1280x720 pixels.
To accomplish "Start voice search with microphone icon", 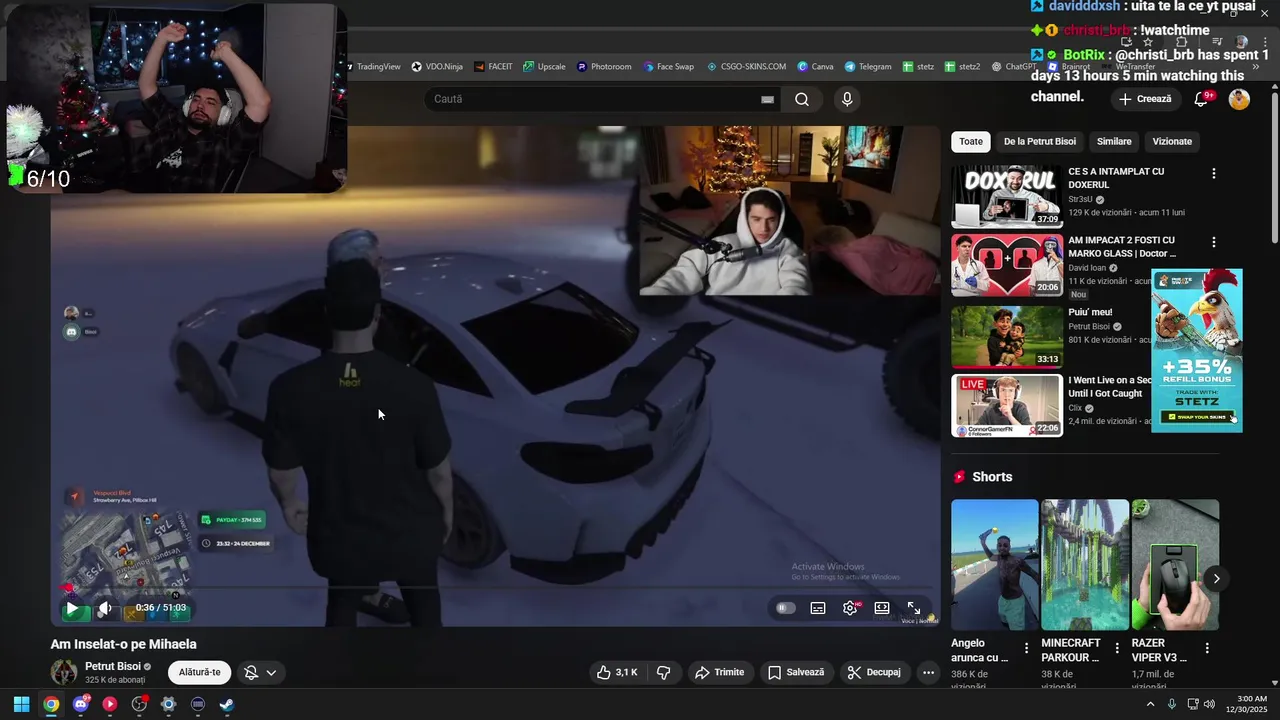I will 847,99.
